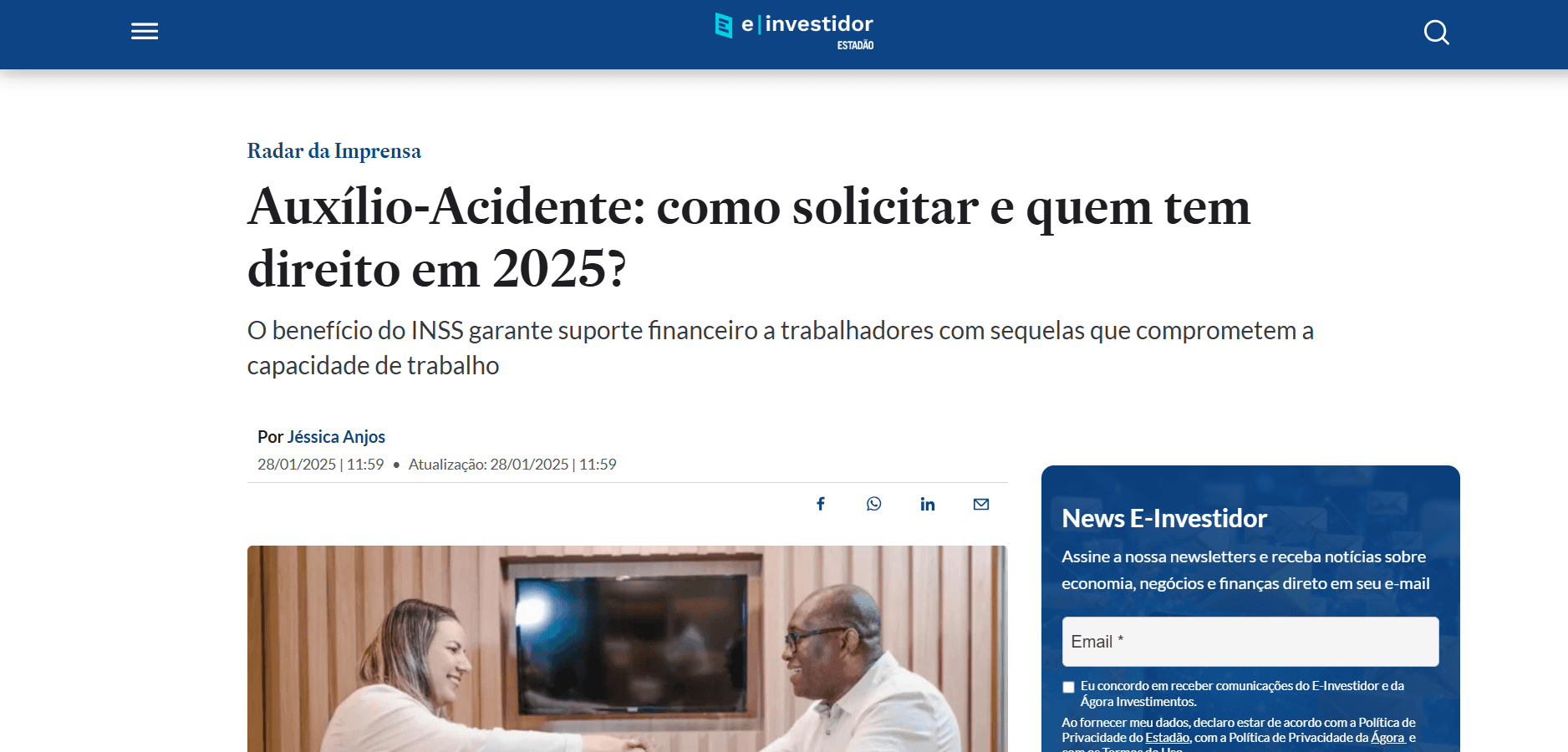Focus the newsletter Email input field
Image resolution: width=1568 pixels, height=752 pixels.
tap(1250, 642)
